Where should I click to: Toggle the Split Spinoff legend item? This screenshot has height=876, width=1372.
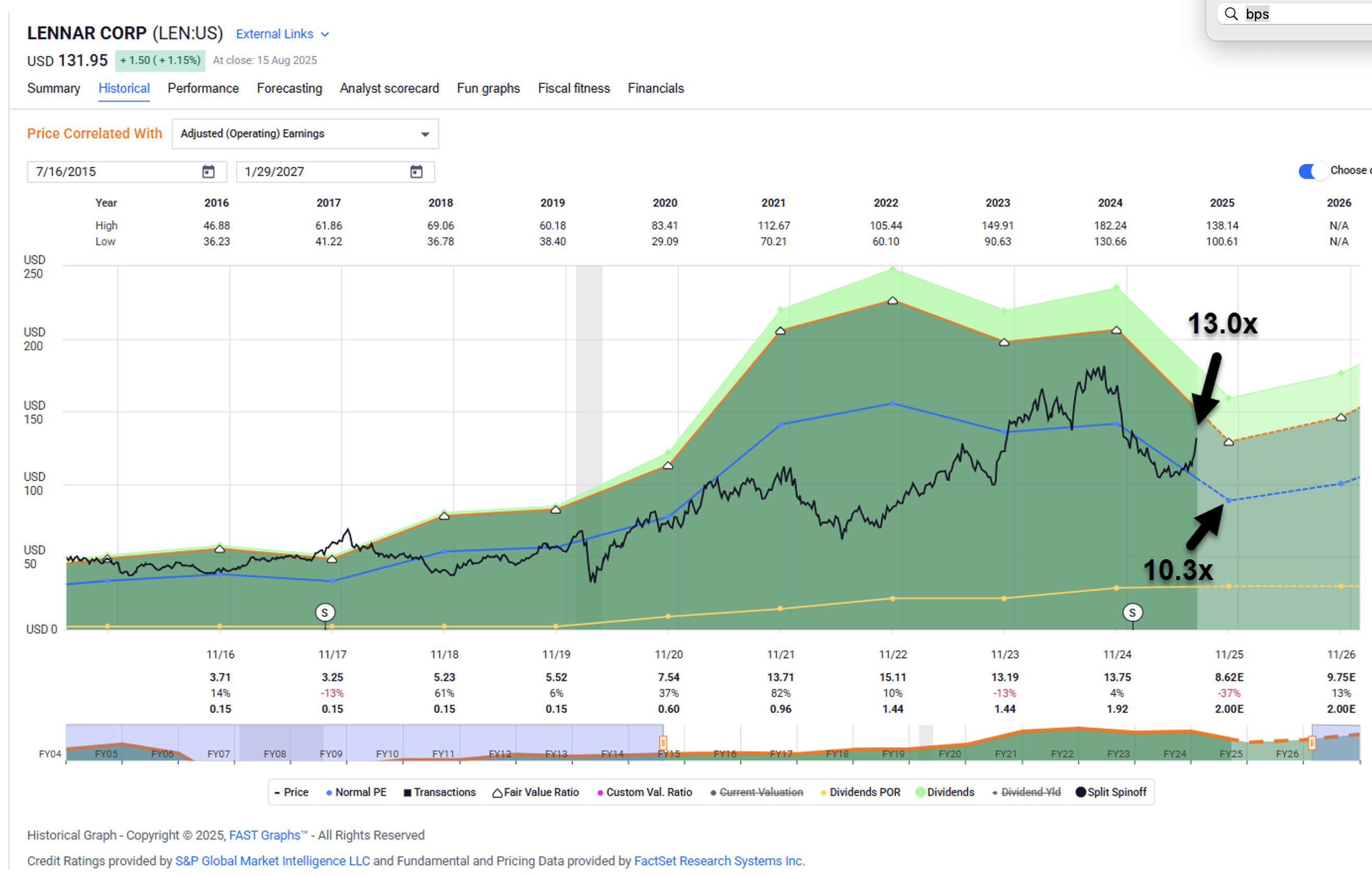tap(1111, 792)
